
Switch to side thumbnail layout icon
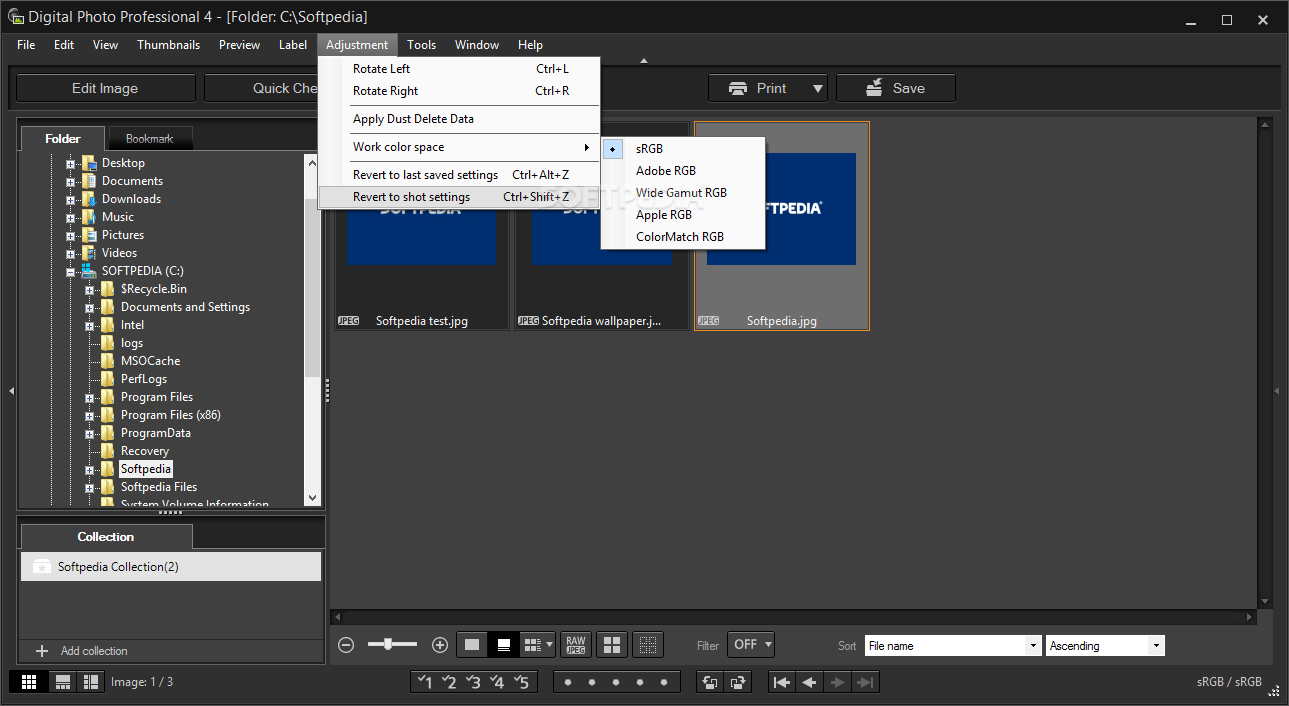91,681
